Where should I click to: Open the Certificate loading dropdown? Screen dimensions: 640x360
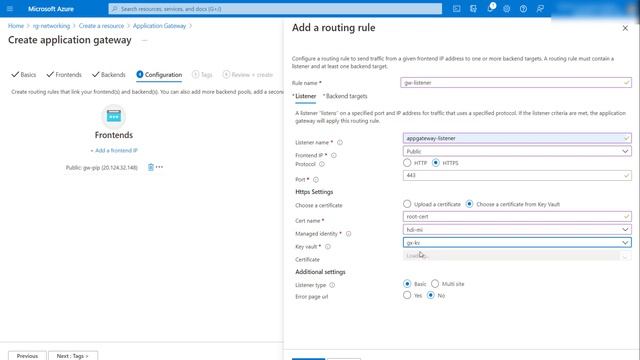(517, 256)
